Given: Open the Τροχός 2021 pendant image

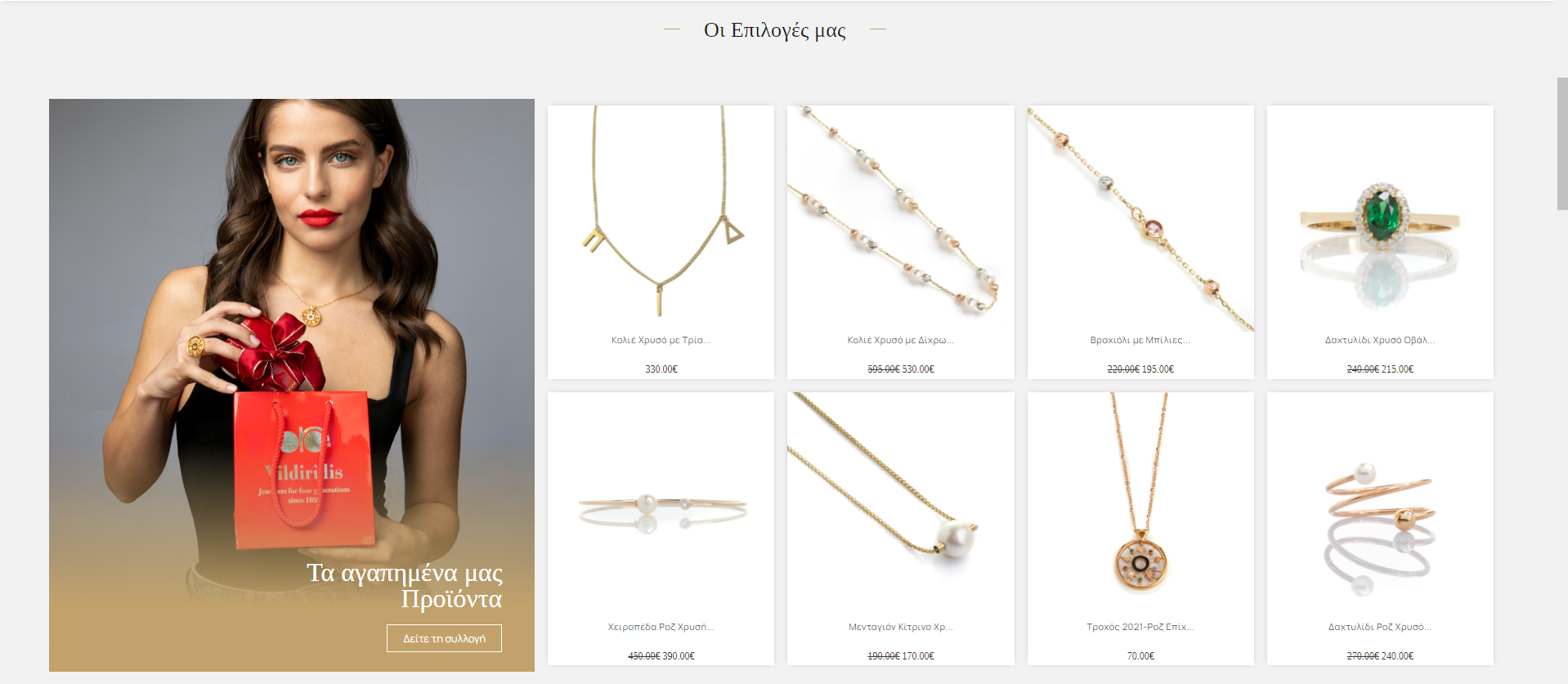Looking at the screenshot, I should coord(1140,505).
